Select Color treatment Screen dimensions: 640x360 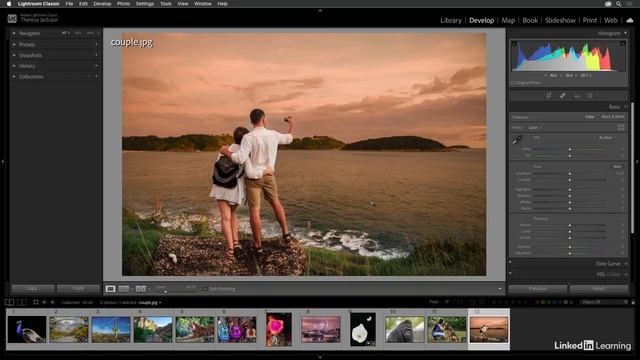click(590, 117)
